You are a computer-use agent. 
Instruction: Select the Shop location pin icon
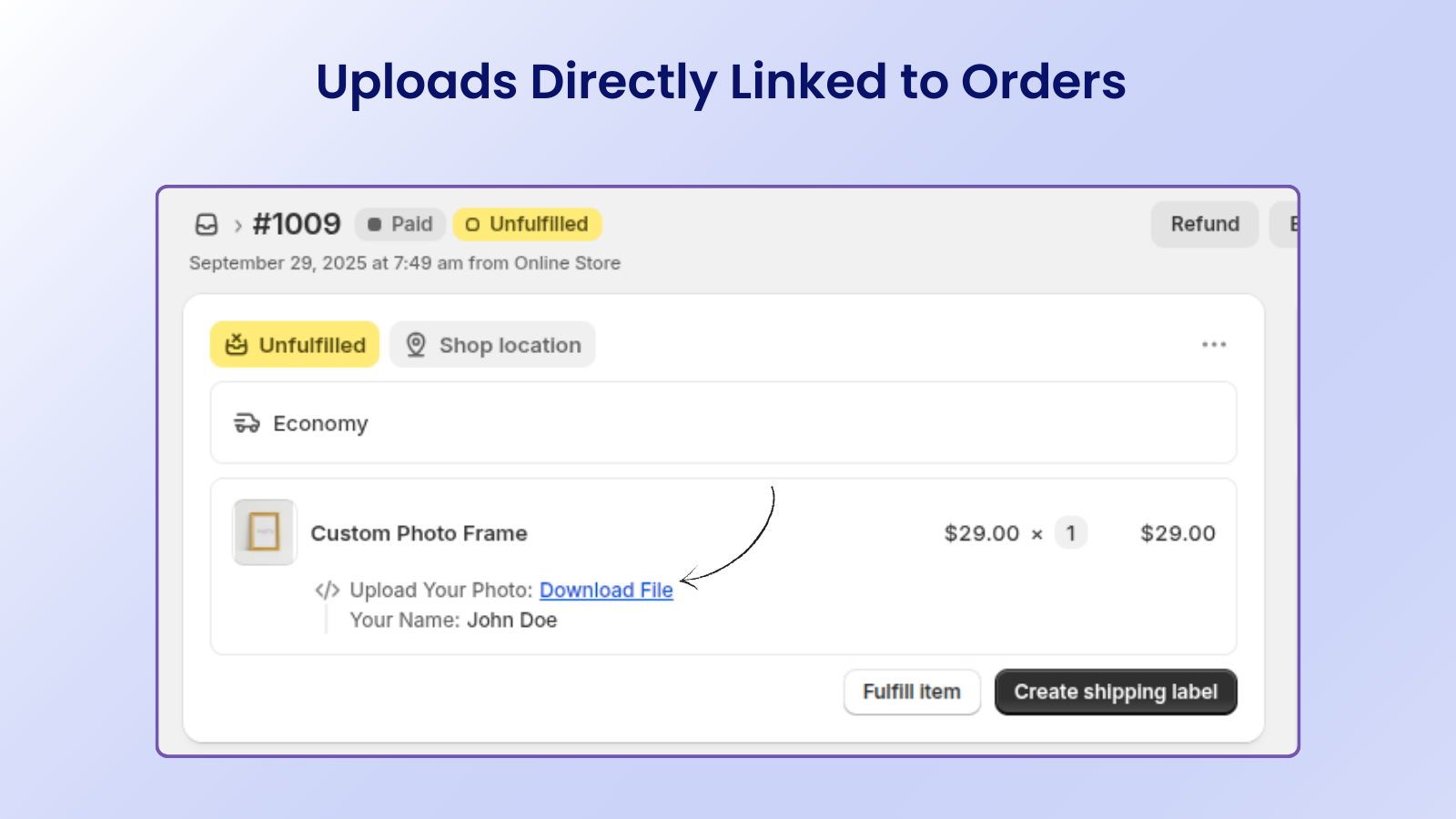[x=415, y=344]
